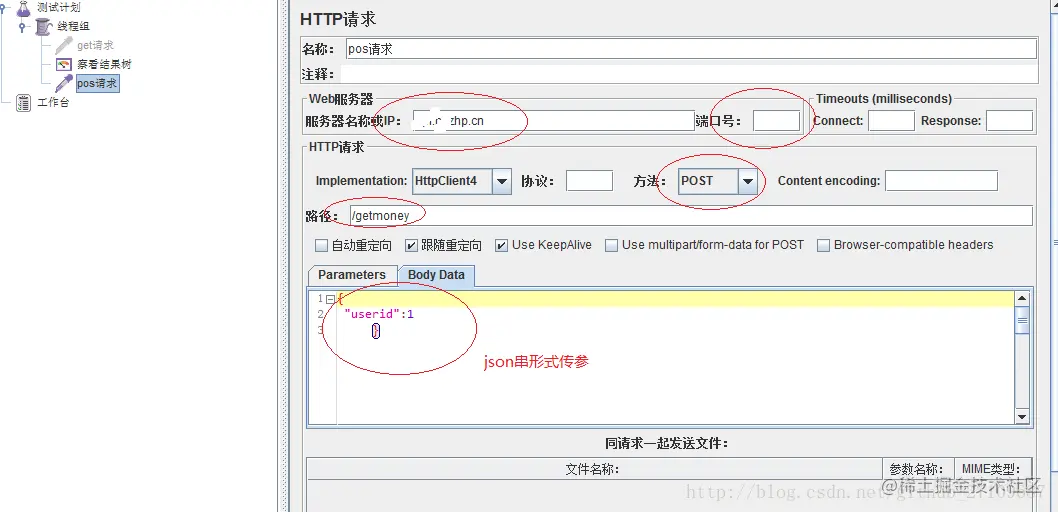Click the 端口号 port input field
The width and height of the screenshot is (1058, 512).
pos(777,121)
